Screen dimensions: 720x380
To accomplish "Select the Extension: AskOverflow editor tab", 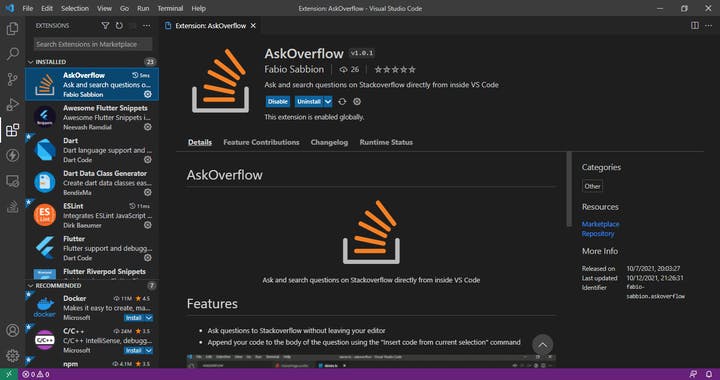I will point(210,26).
